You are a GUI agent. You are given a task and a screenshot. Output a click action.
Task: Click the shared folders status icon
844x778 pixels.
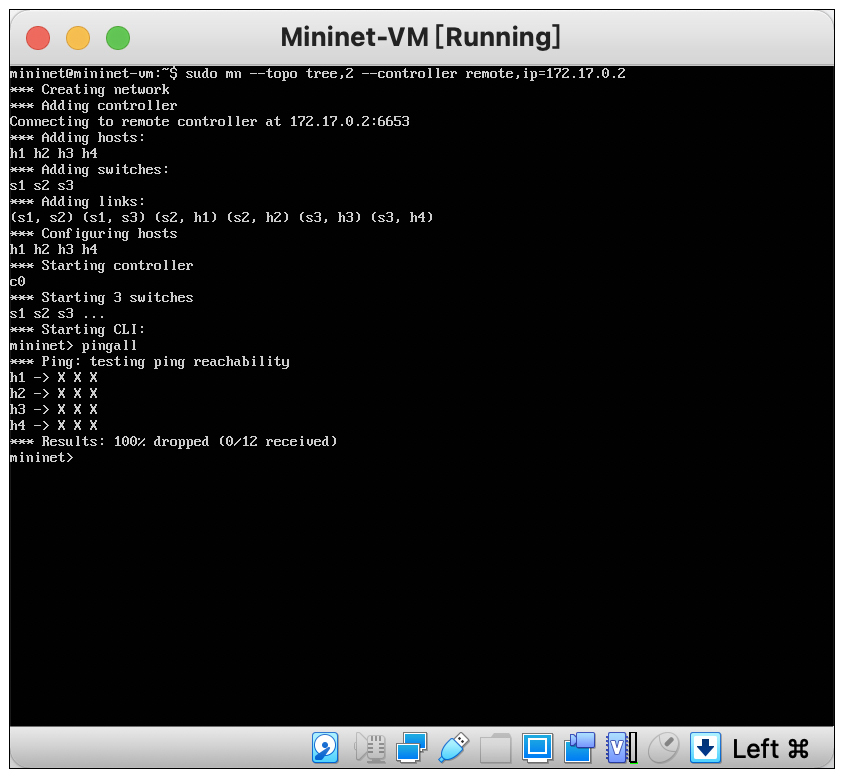pos(495,748)
